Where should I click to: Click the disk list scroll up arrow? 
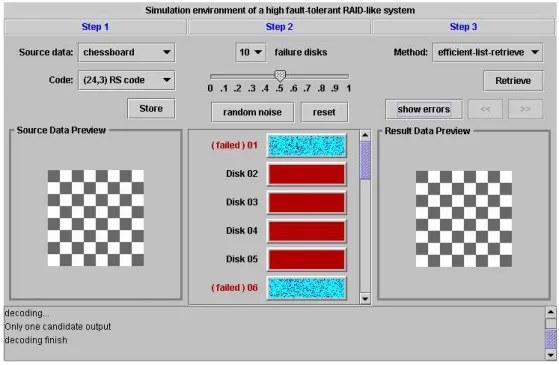coord(365,135)
